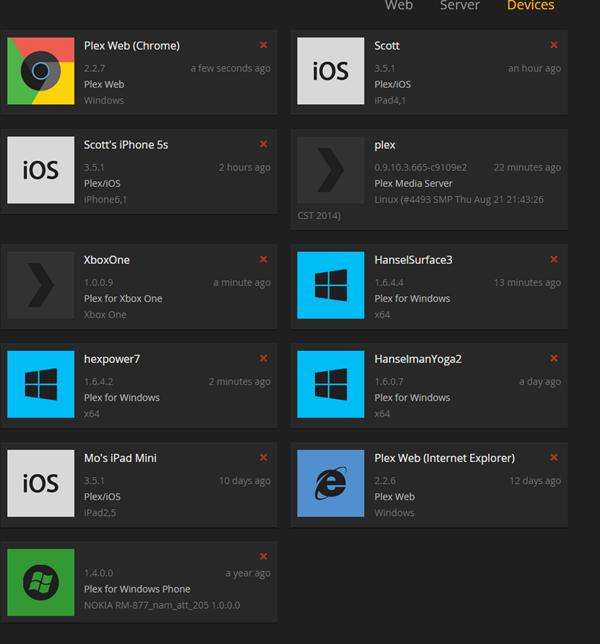Click the Plex chevron icon on XboxOne card
The height and width of the screenshot is (644, 600).
click(41, 285)
